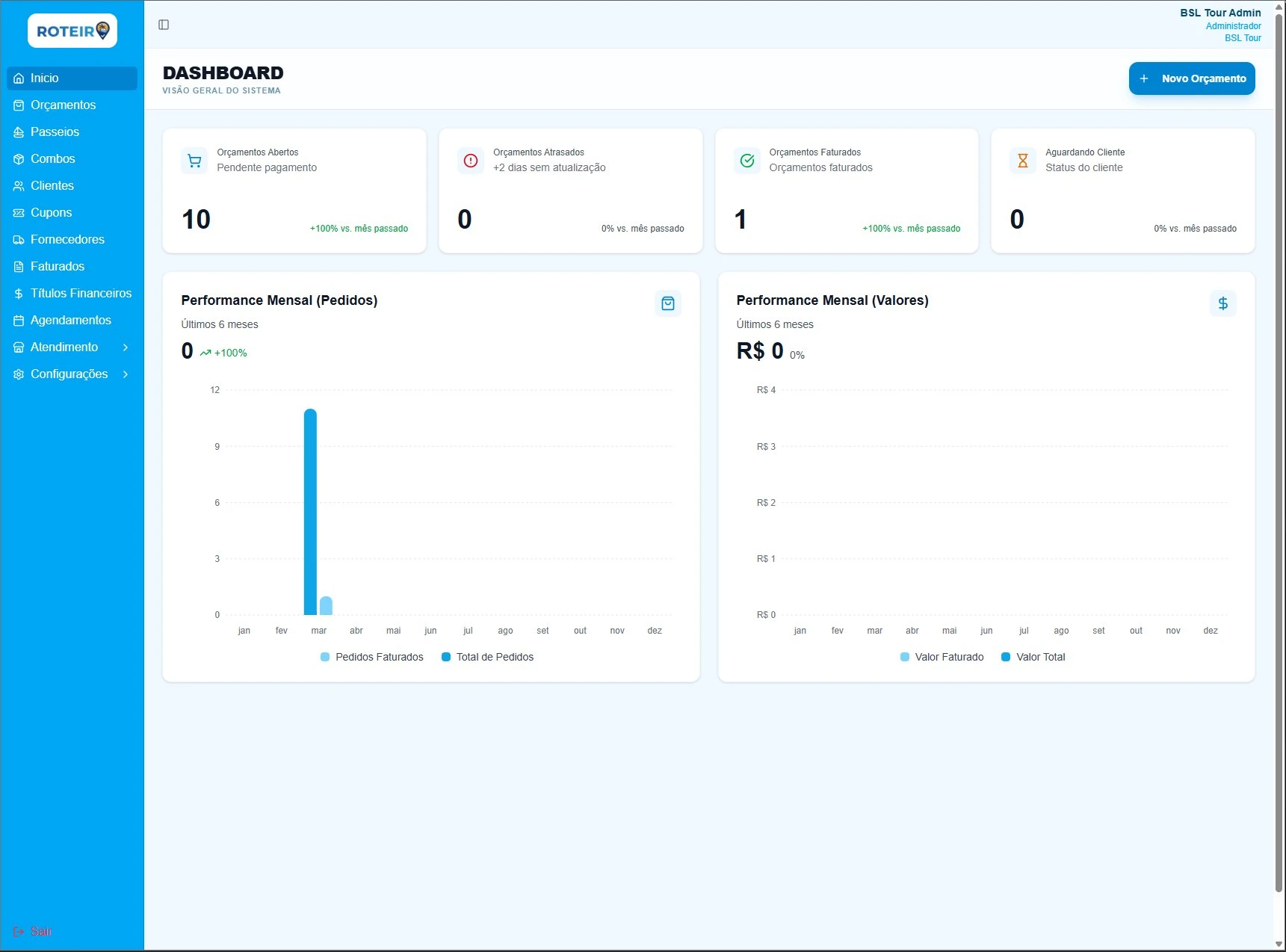The height and width of the screenshot is (952, 1286).
Task: Click the dollar icon on Performance Mensal Valores
Action: click(x=1222, y=303)
